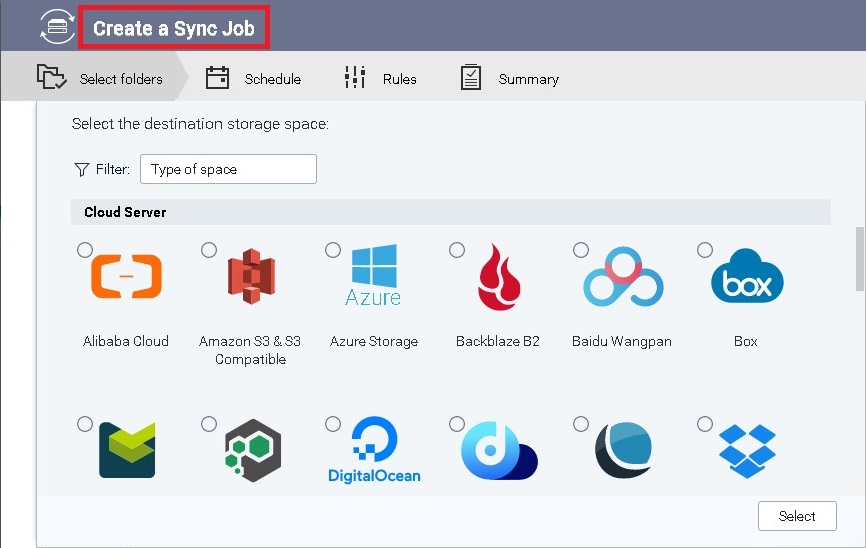Select the DigitalOcean radio button
866x548 pixels.
click(x=333, y=424)
